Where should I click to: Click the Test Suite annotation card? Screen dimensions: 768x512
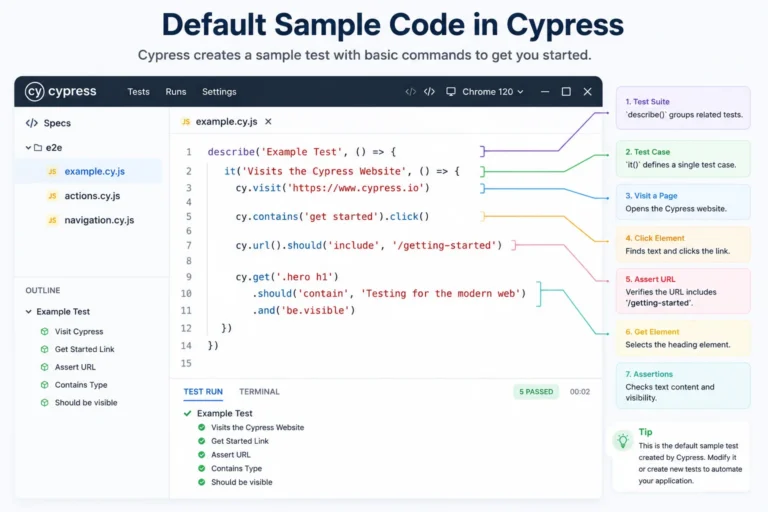(683, 108)
